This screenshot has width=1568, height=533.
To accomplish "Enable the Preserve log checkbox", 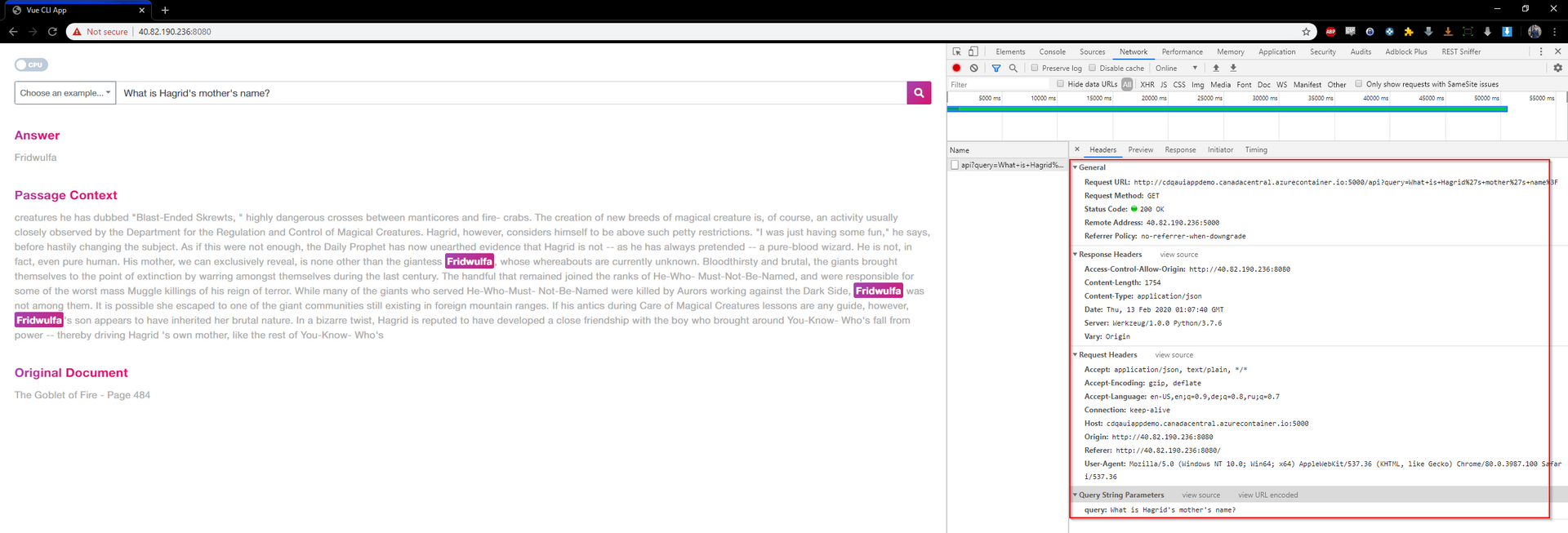I will coord(1035,68).
